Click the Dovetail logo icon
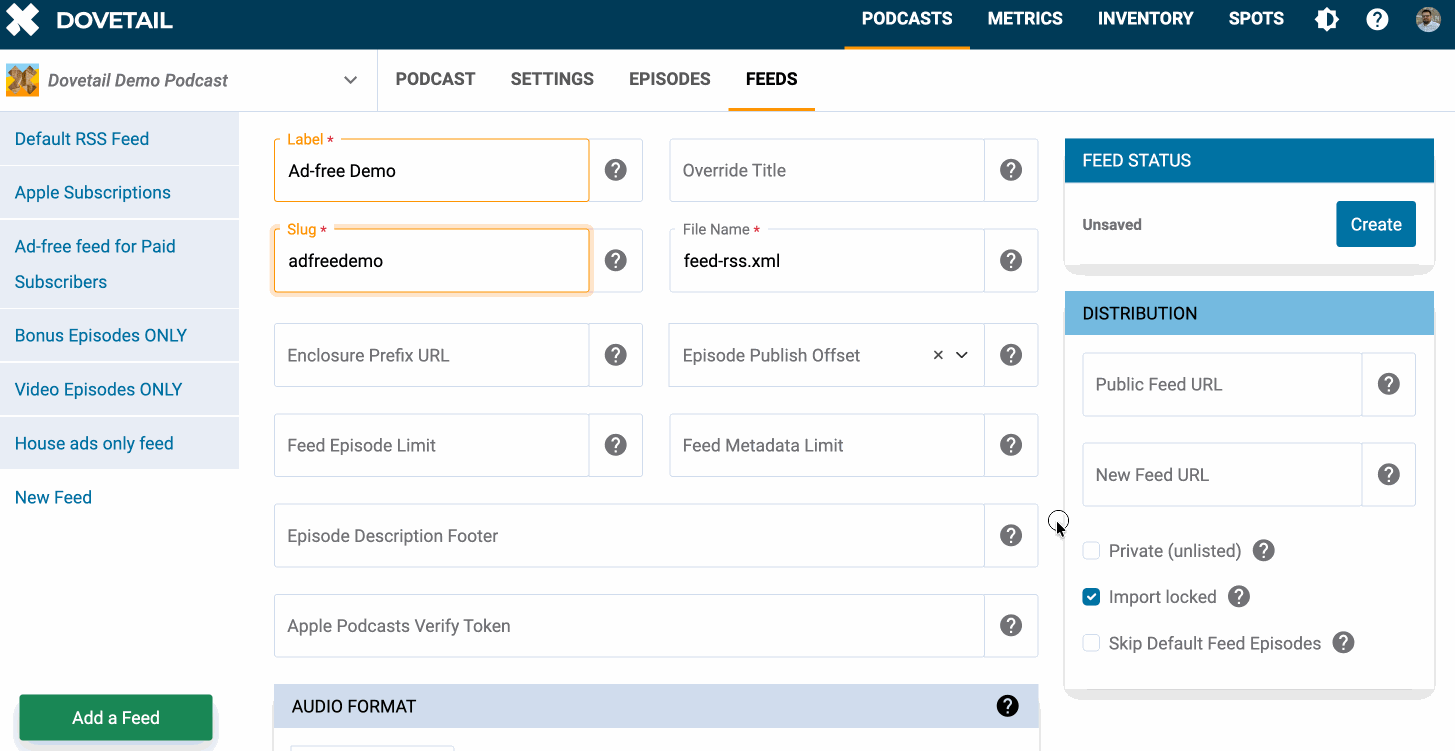 click(23, 20)
